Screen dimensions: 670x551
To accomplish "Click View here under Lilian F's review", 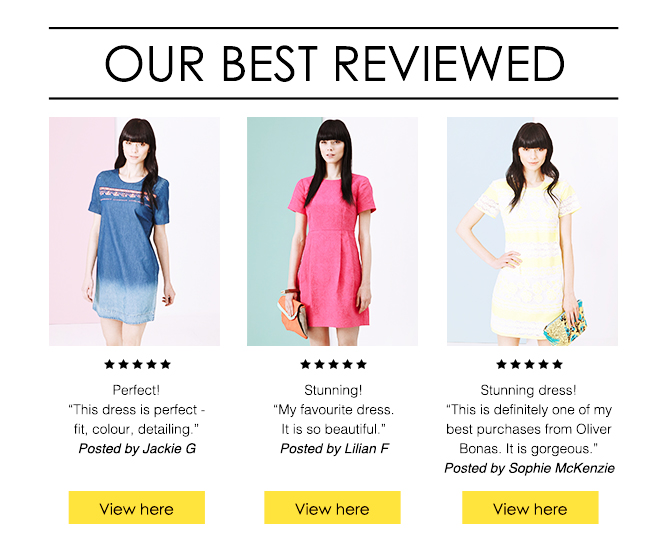I will point(332,507).
